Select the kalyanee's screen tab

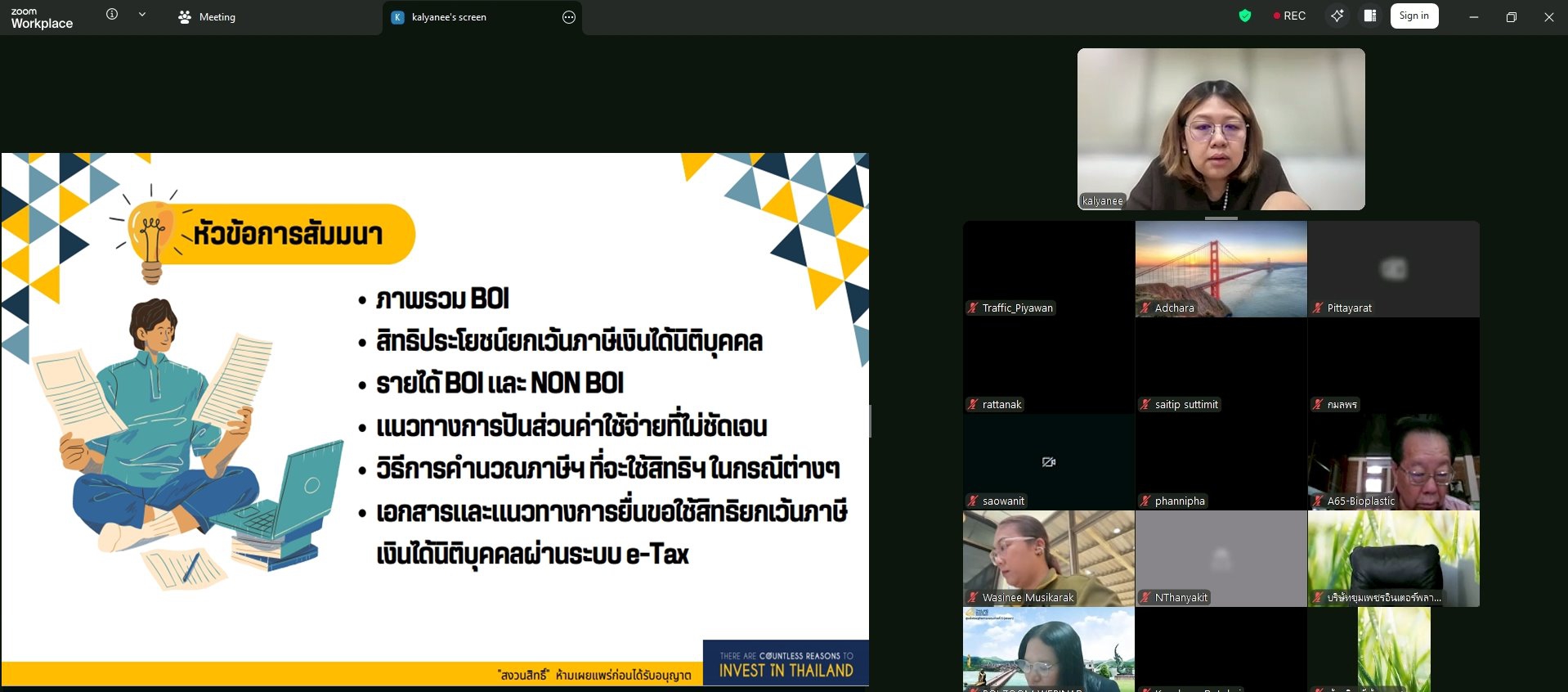[x=448, y=17]
